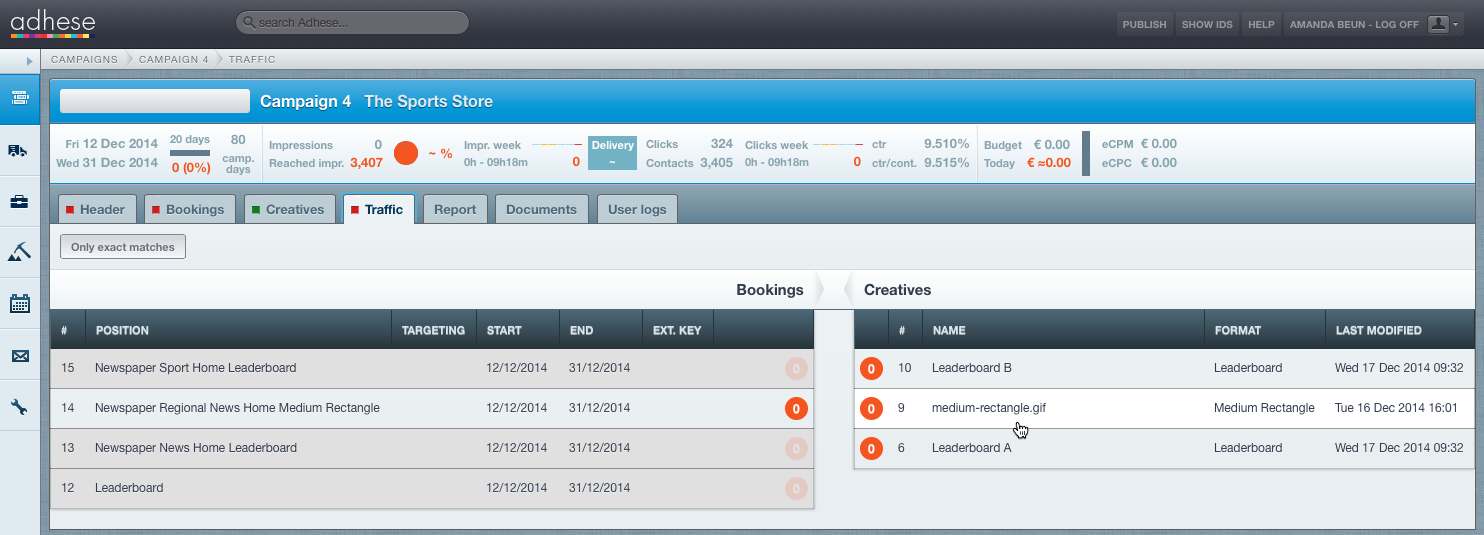1484x535 pixels.
Task: Select the Traffic tab
Action: pyautogui.click(x=378, y=209)
